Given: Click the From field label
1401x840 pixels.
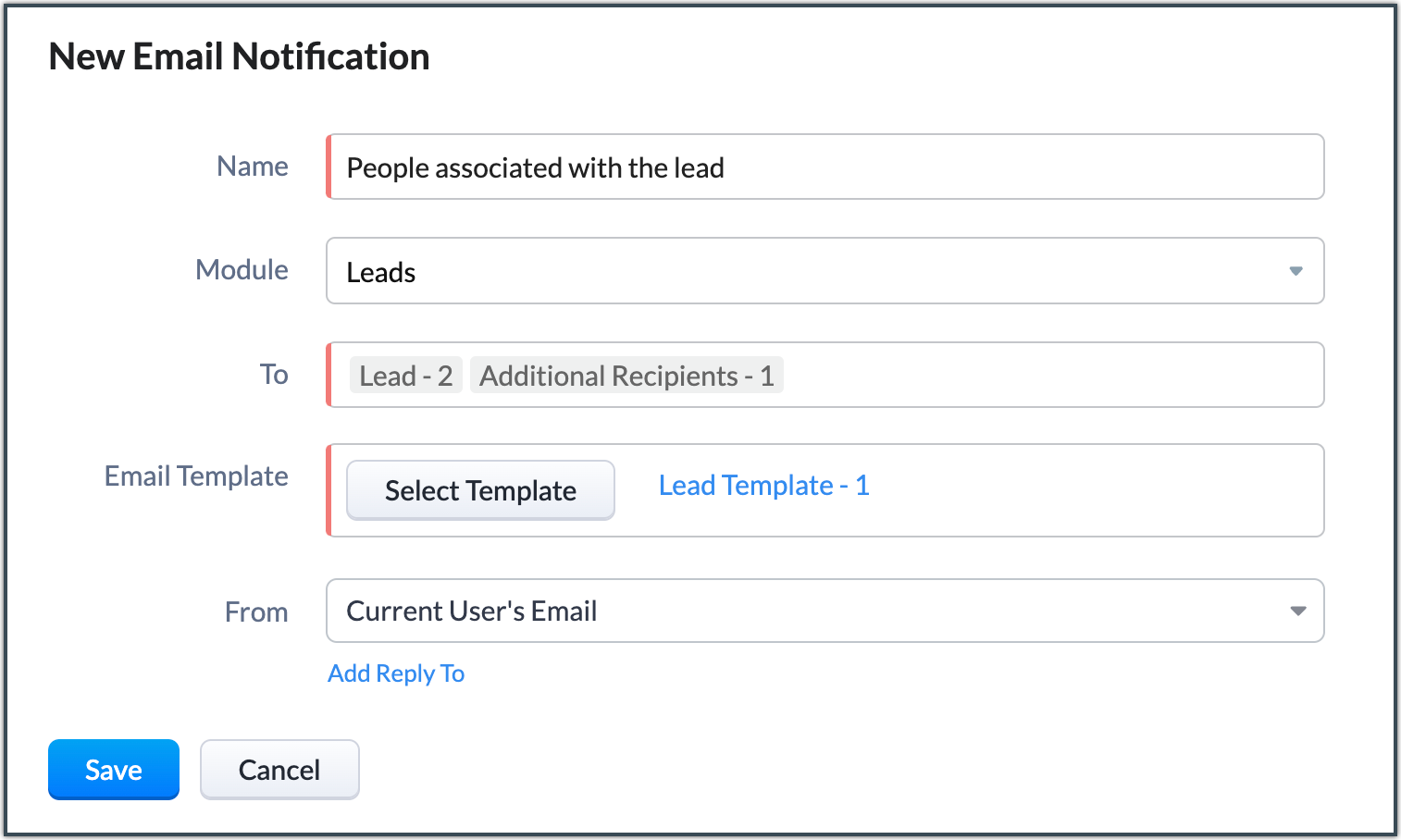Looking at the screenshot, I should click(x=256, y=612).
